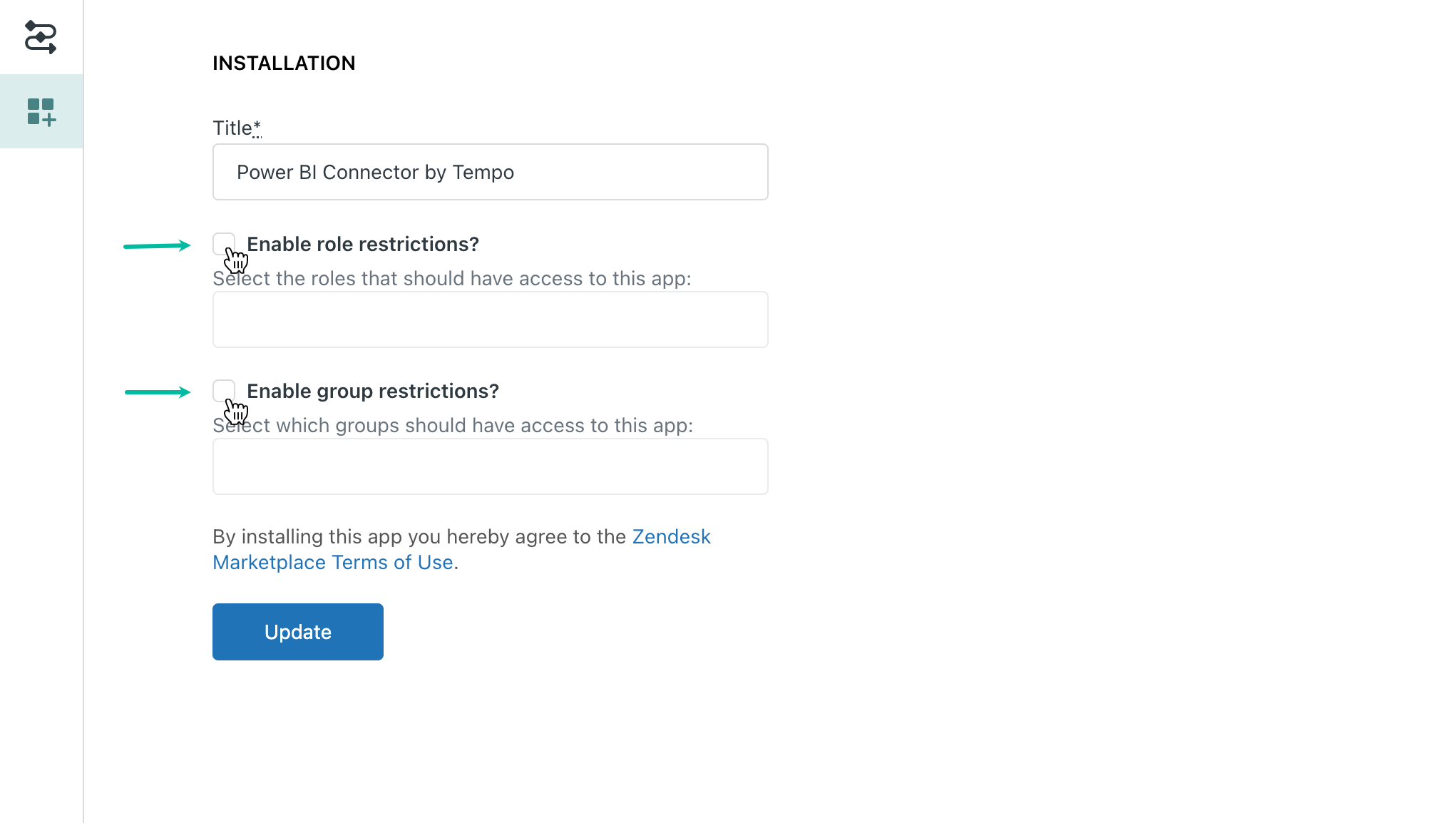
Task: Click inside the Title field showing Power BI Connector
Action: pyautogui.click(x=490, y=172)
